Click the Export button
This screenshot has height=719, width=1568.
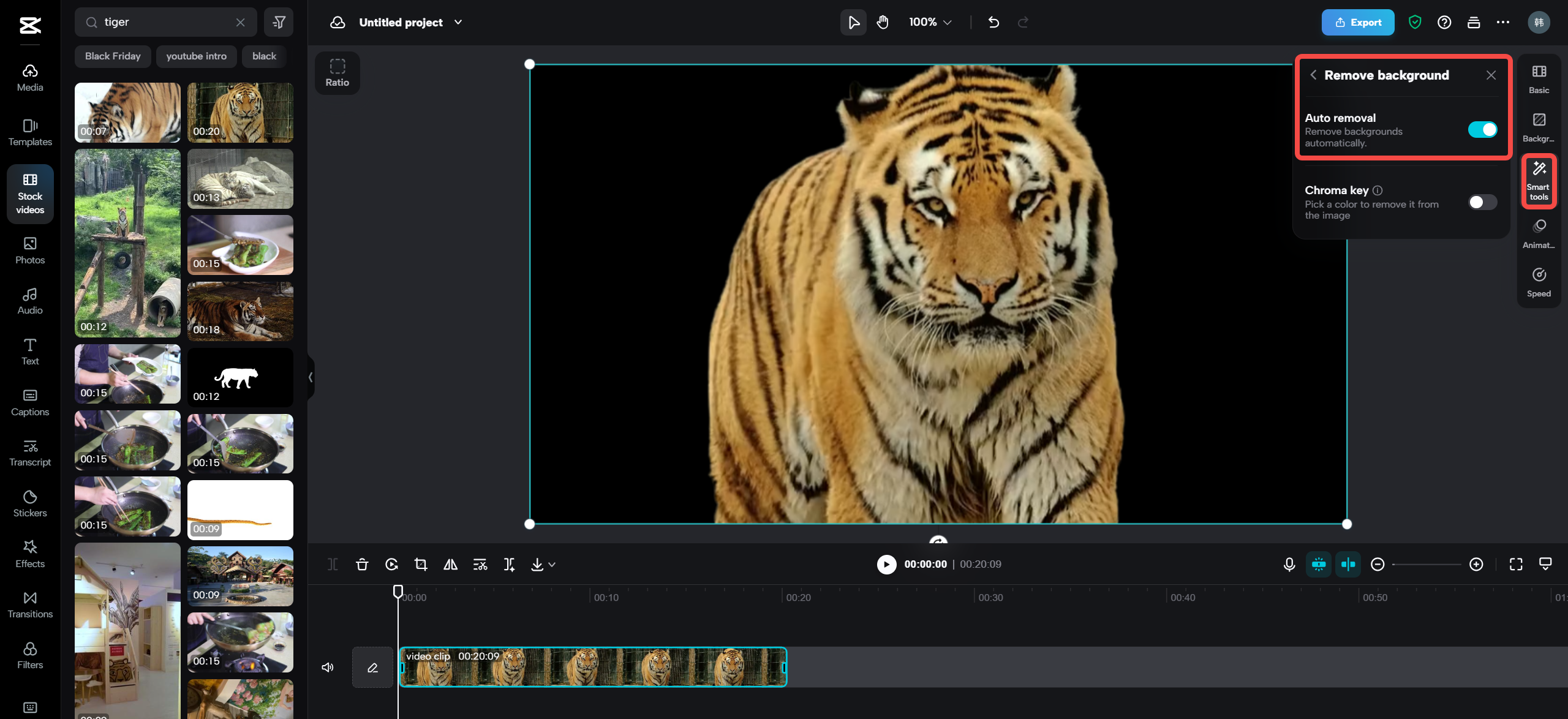pyautogui.click(x=1357, y=23)
